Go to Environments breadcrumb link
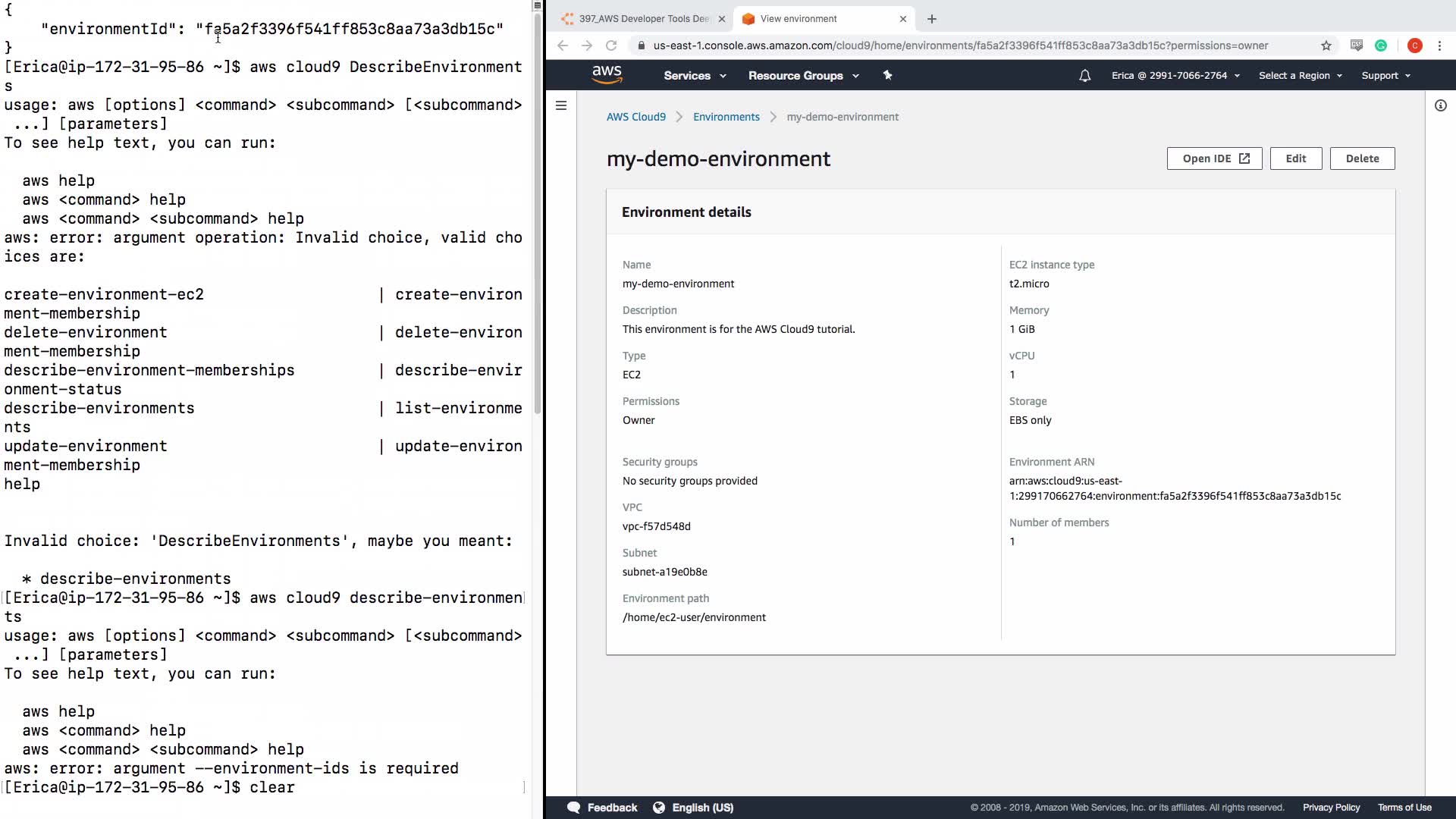 726,117
